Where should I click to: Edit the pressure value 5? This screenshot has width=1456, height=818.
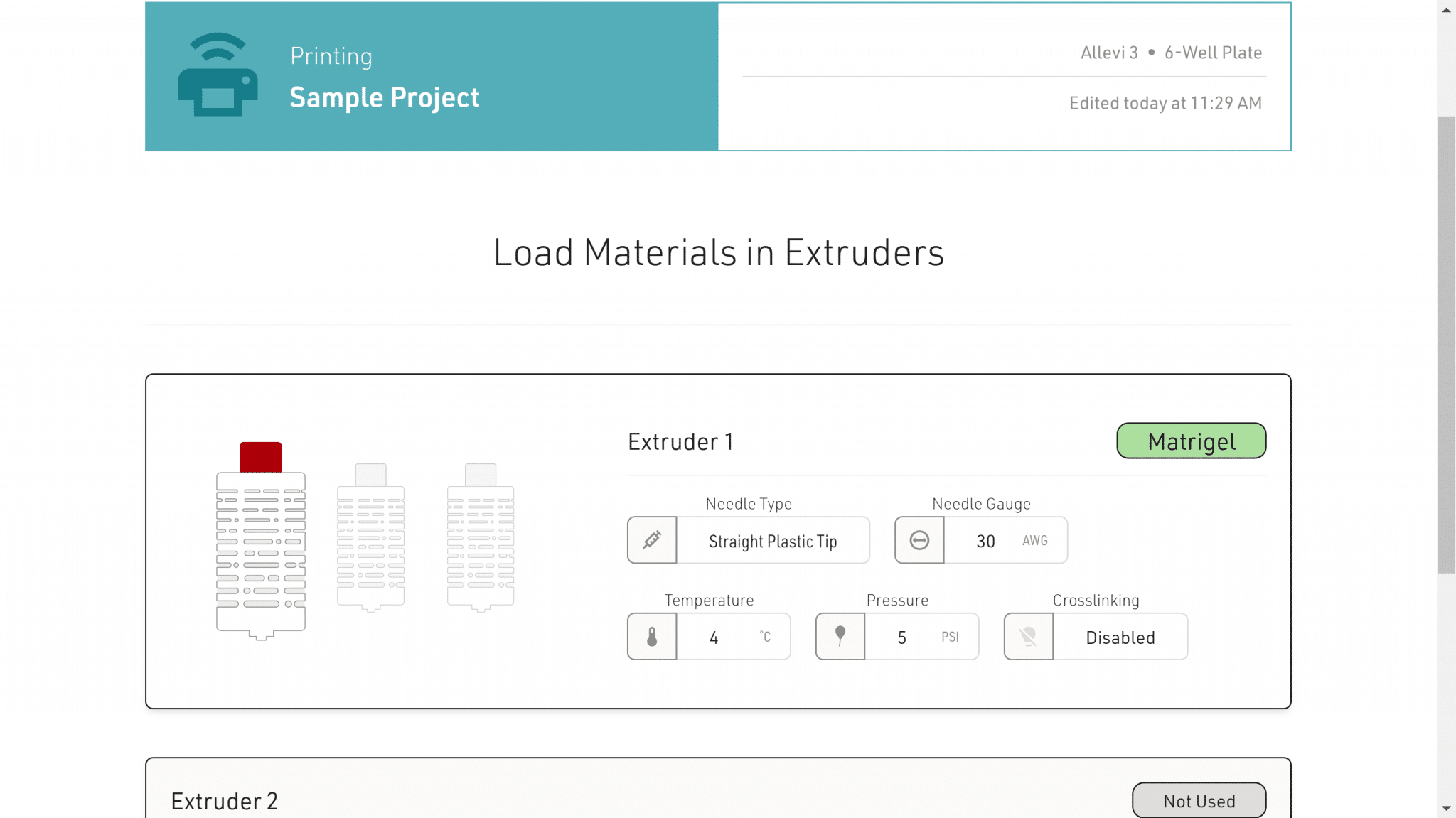tap(901, 637)
